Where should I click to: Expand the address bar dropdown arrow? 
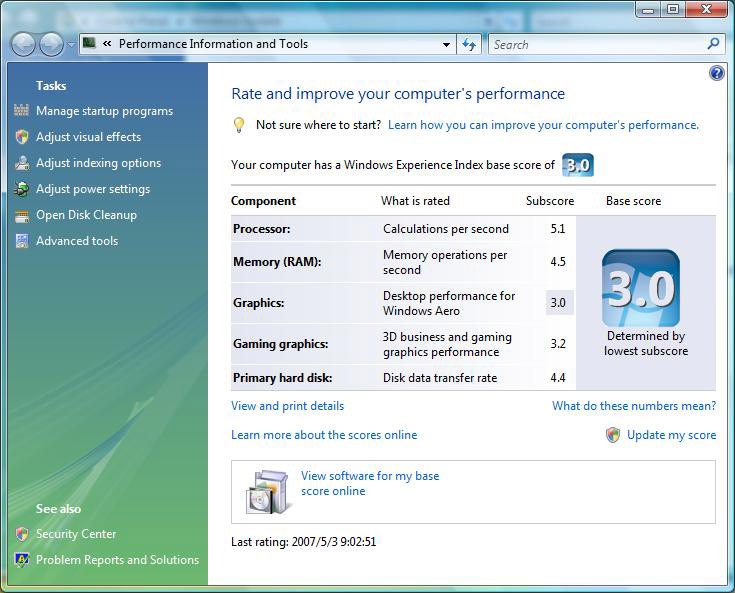click(446, 45)
